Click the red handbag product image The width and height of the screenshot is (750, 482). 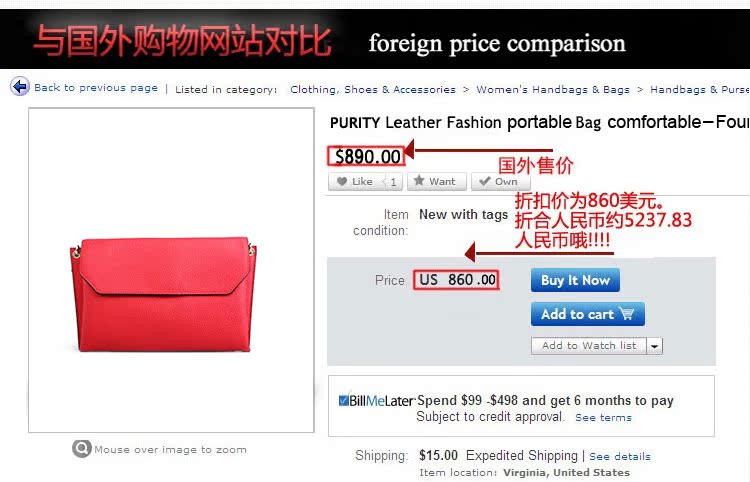click(163, 294)
